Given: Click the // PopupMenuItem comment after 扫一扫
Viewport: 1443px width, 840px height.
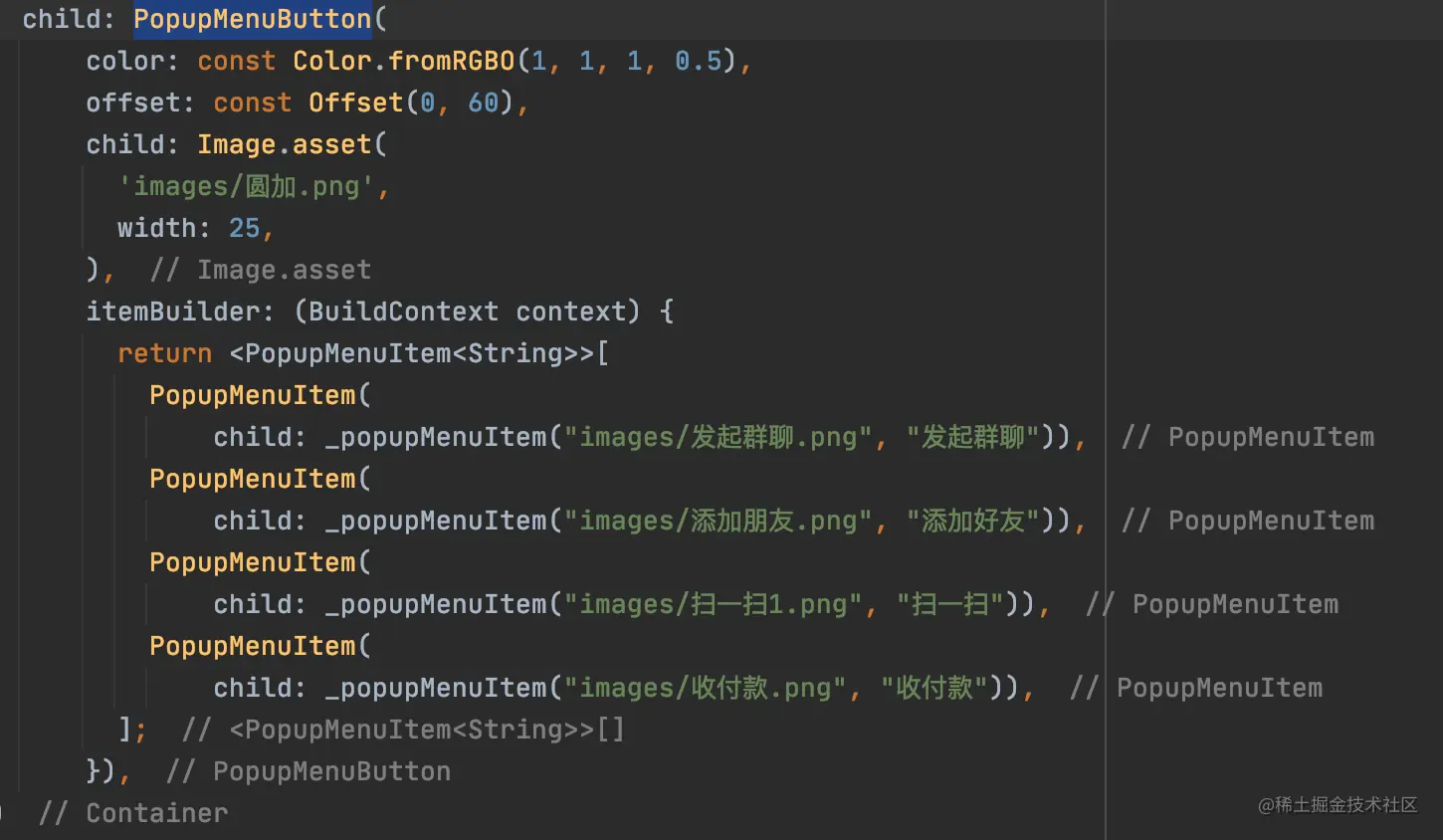Looking at the screenshot, I should 1212,604.
